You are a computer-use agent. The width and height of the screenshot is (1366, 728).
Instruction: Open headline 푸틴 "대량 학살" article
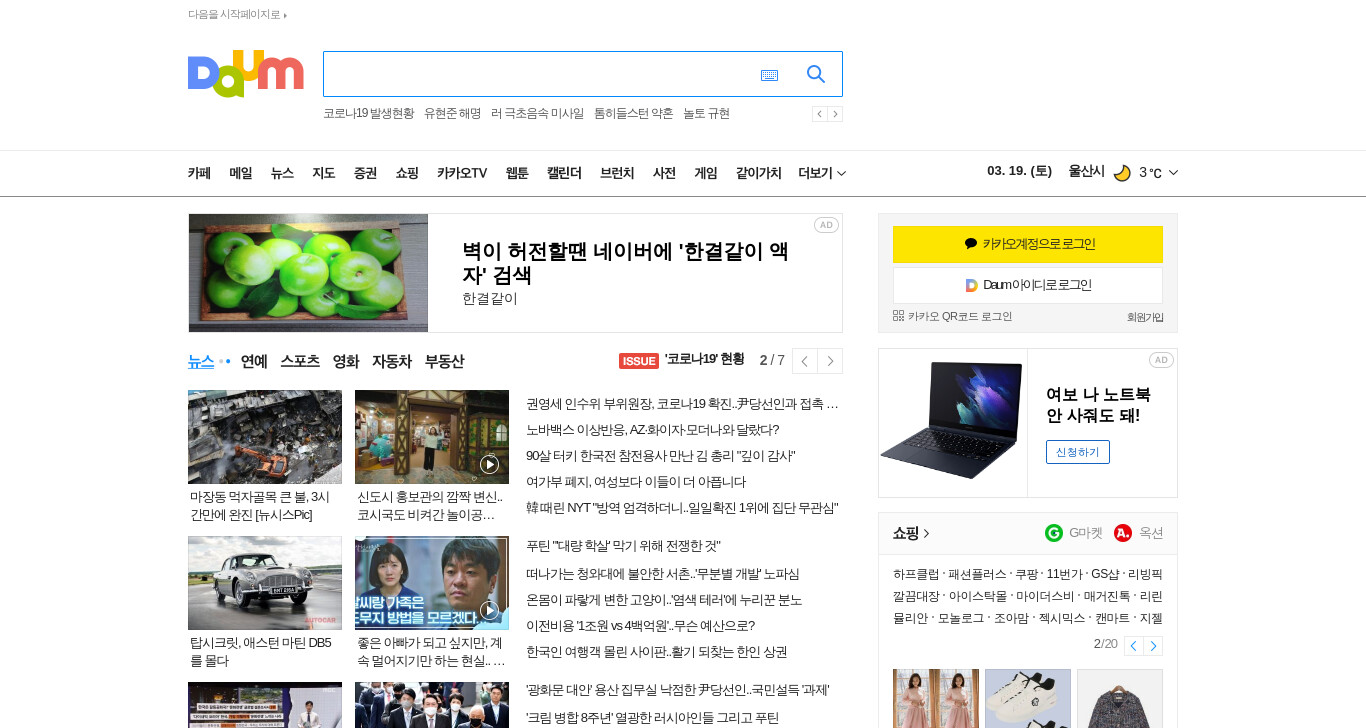[624, 546]
